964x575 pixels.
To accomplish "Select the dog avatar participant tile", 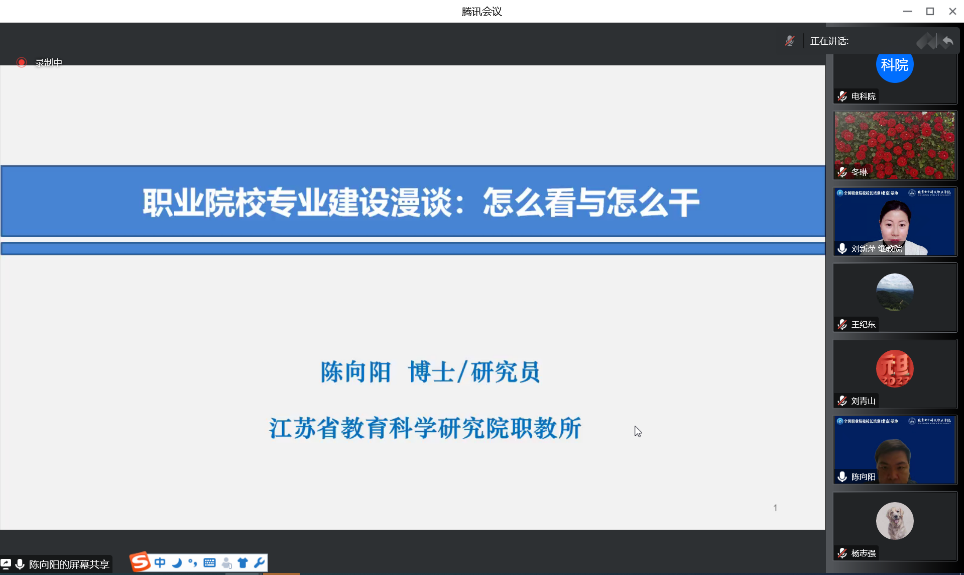I will [x=894, y=525].
